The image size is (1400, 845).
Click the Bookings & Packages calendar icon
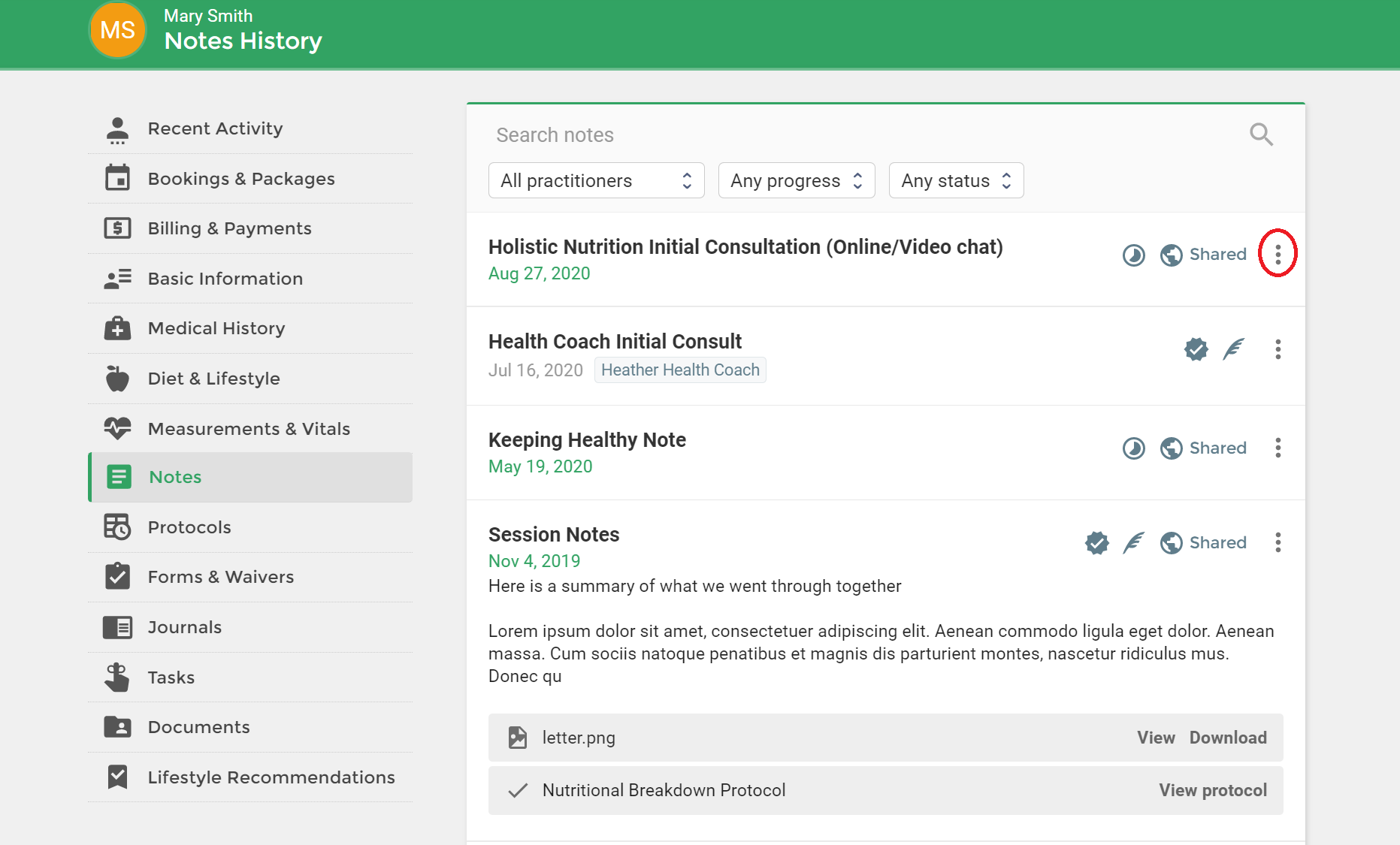[x=117, y=178]
